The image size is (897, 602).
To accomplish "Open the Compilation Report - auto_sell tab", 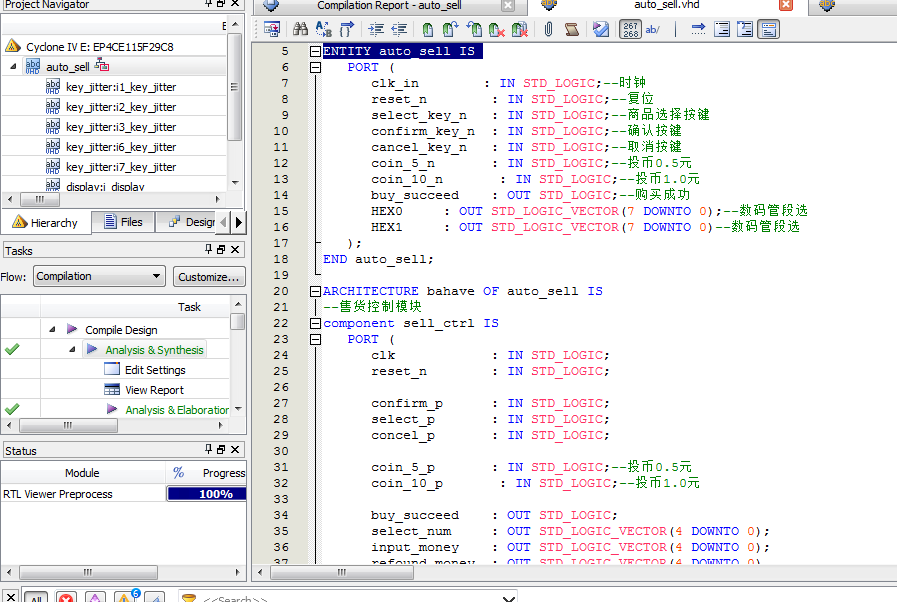I will (389, 6).
